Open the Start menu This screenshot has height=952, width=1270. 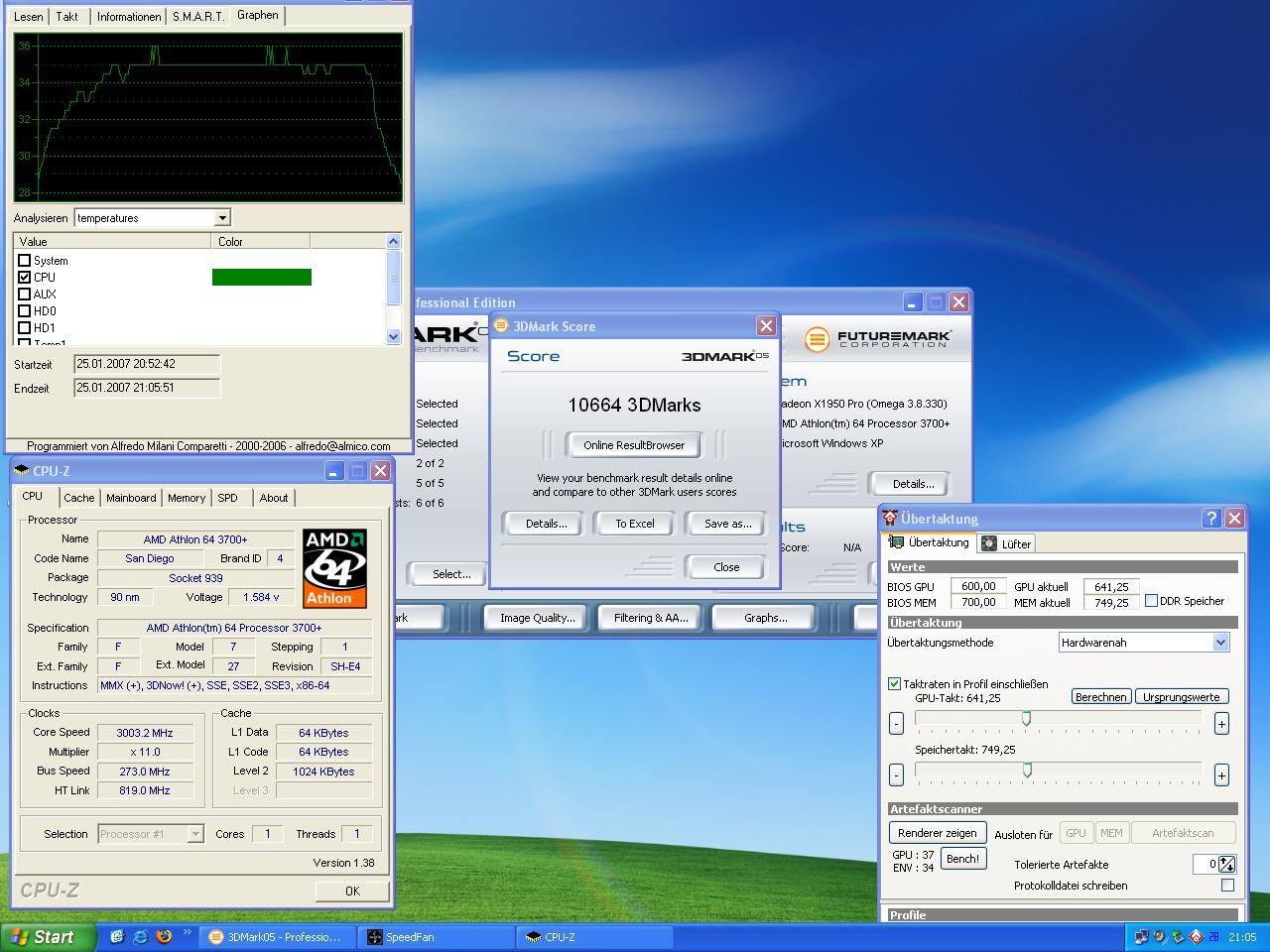(48, 937)
